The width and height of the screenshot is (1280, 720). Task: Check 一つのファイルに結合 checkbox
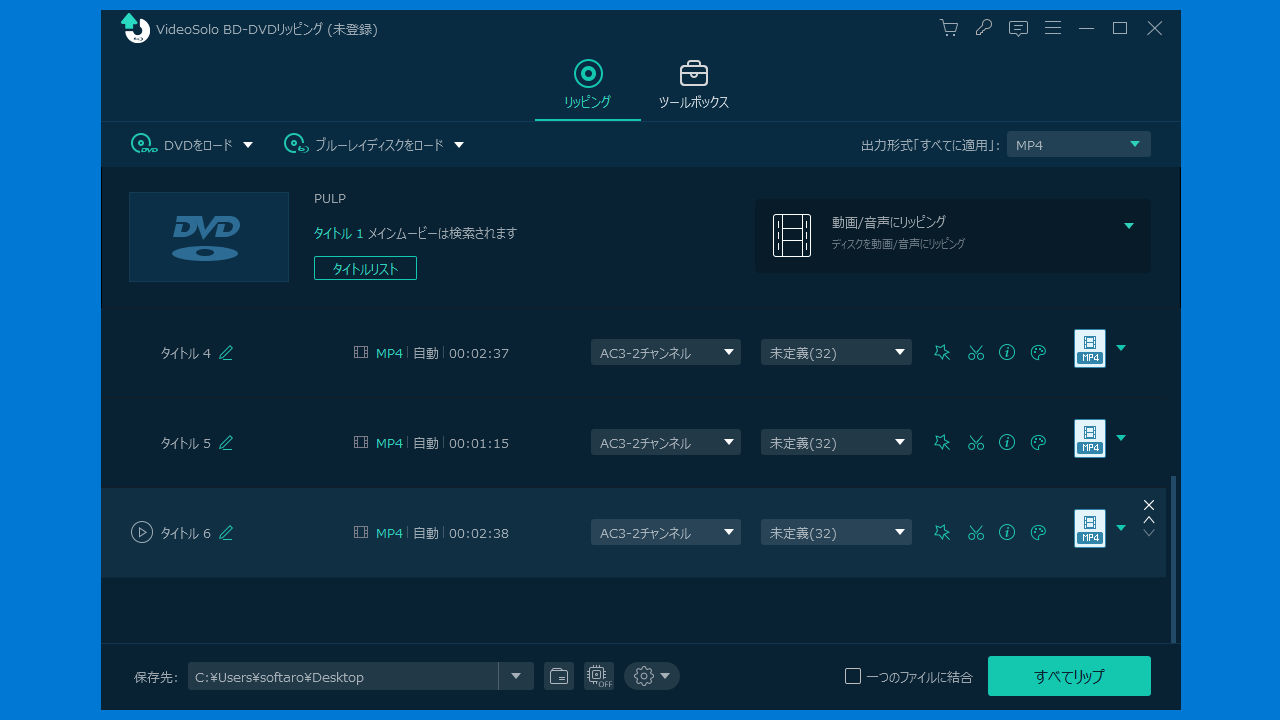853,676
